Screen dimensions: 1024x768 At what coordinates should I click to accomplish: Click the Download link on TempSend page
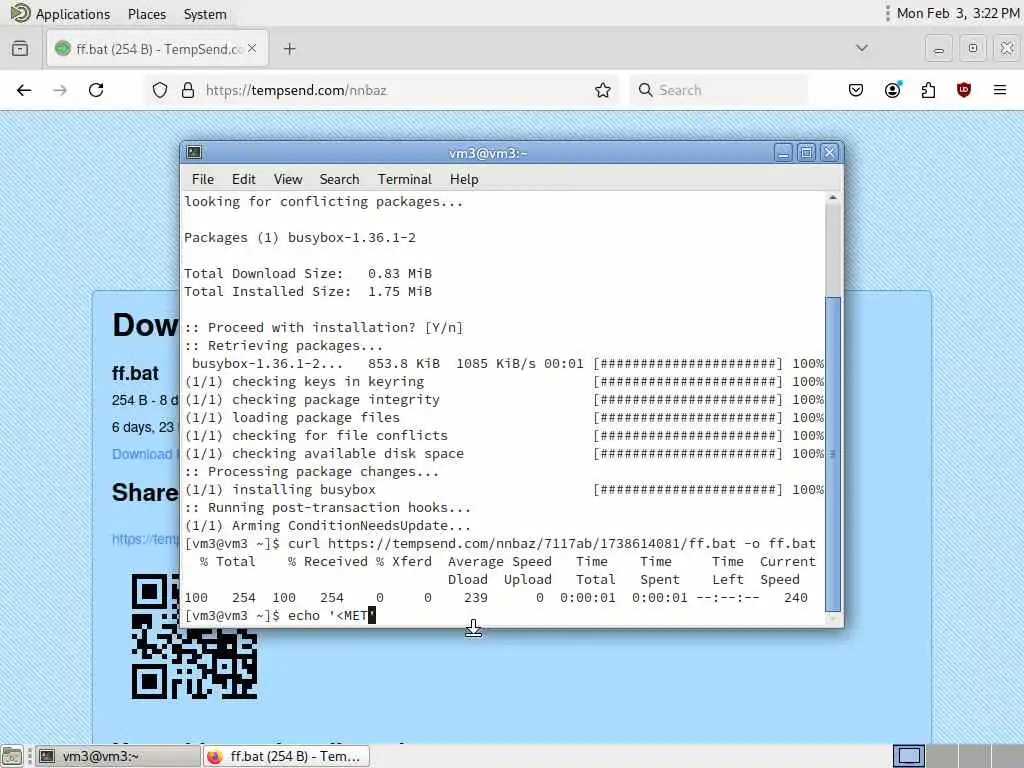click(x=143, y=454)
